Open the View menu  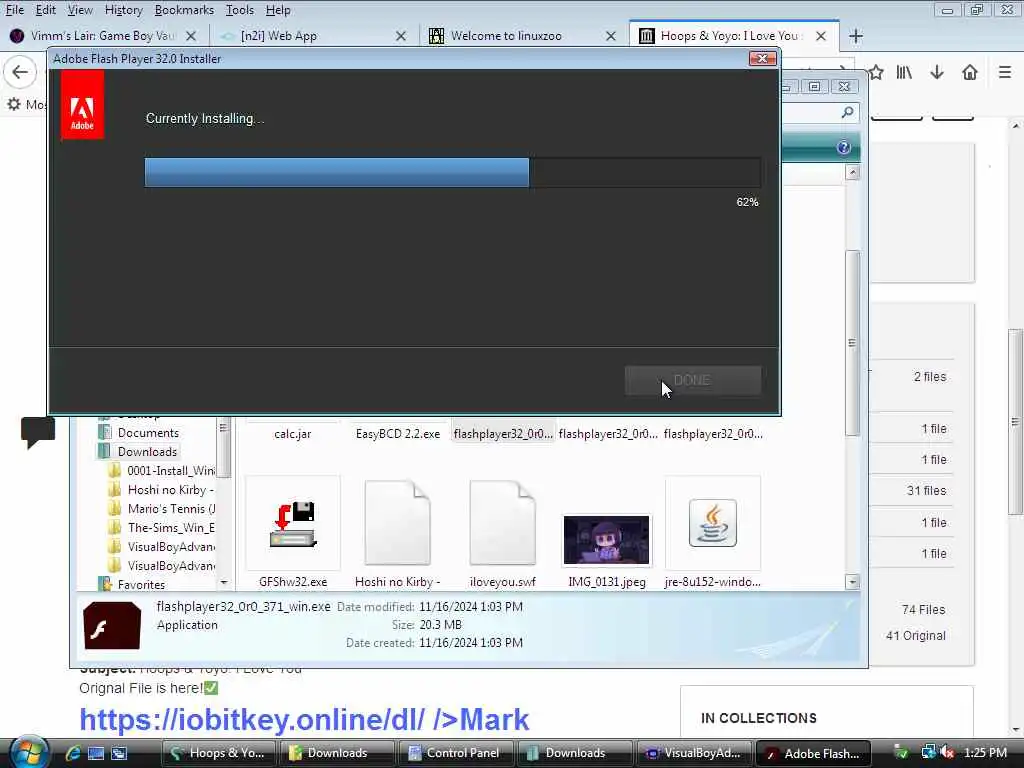(80, 10)
